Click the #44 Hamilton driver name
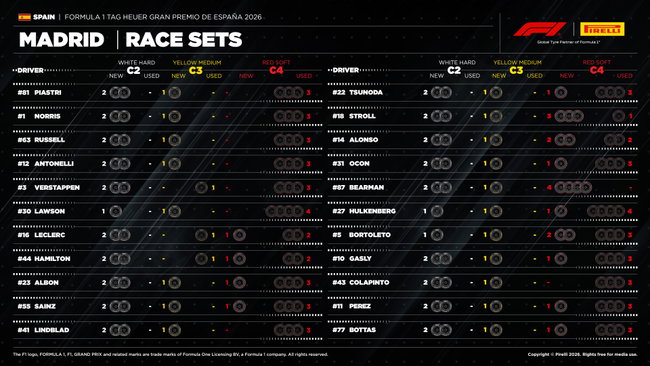 (44, 259)
